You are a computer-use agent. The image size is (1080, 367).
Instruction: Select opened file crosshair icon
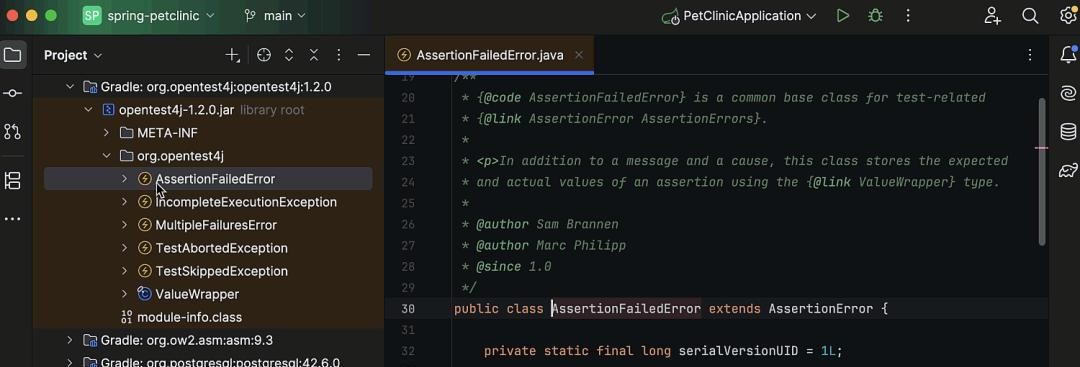tap(264, 55)
